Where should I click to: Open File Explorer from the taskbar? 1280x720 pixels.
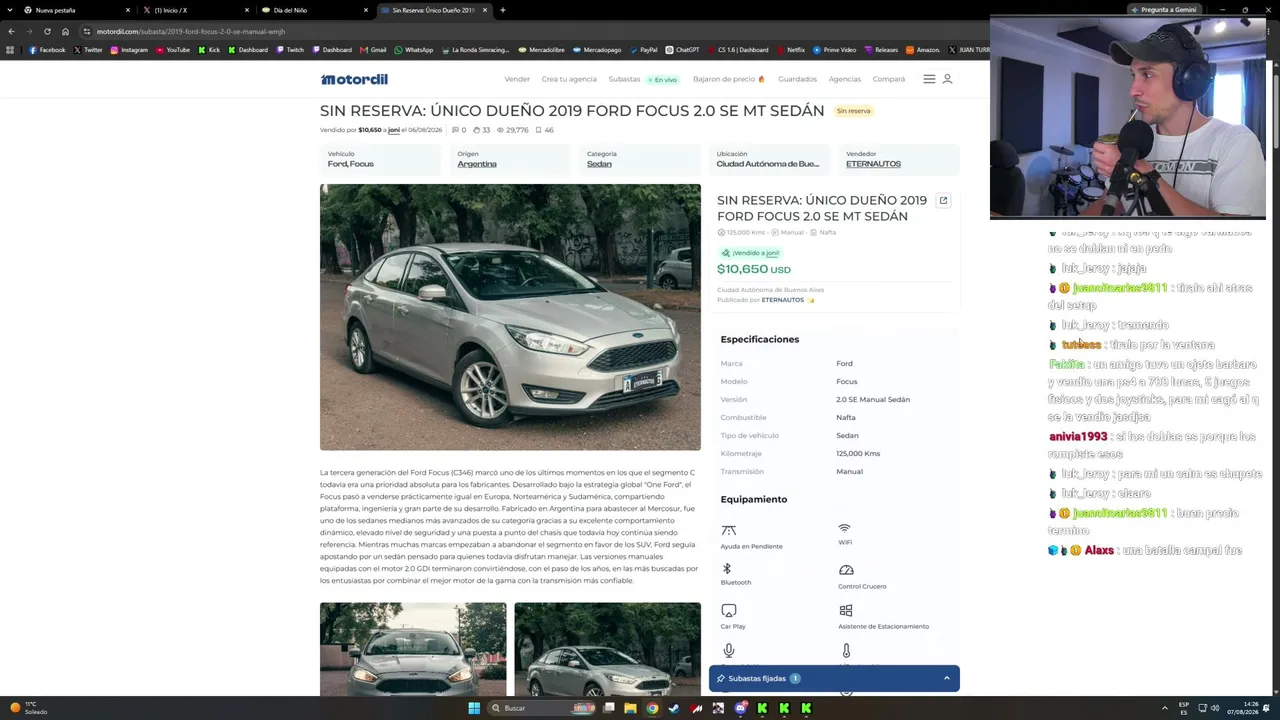click(630, 708)
